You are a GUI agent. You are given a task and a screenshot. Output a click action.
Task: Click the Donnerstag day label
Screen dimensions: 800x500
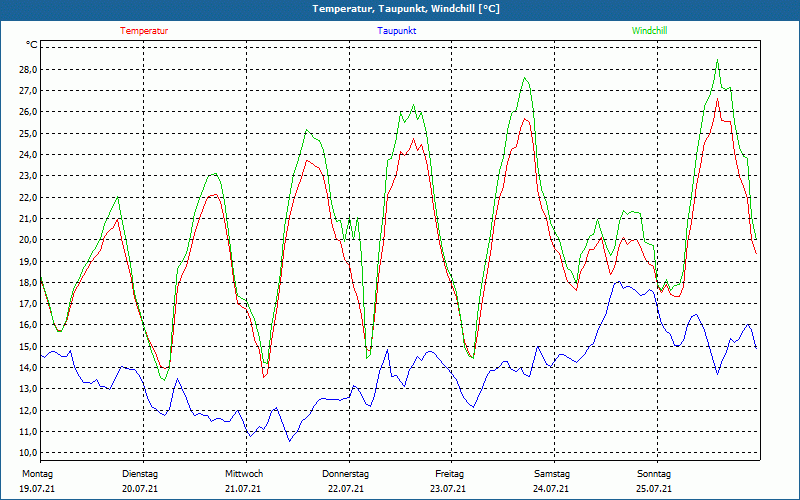[345, 474]
